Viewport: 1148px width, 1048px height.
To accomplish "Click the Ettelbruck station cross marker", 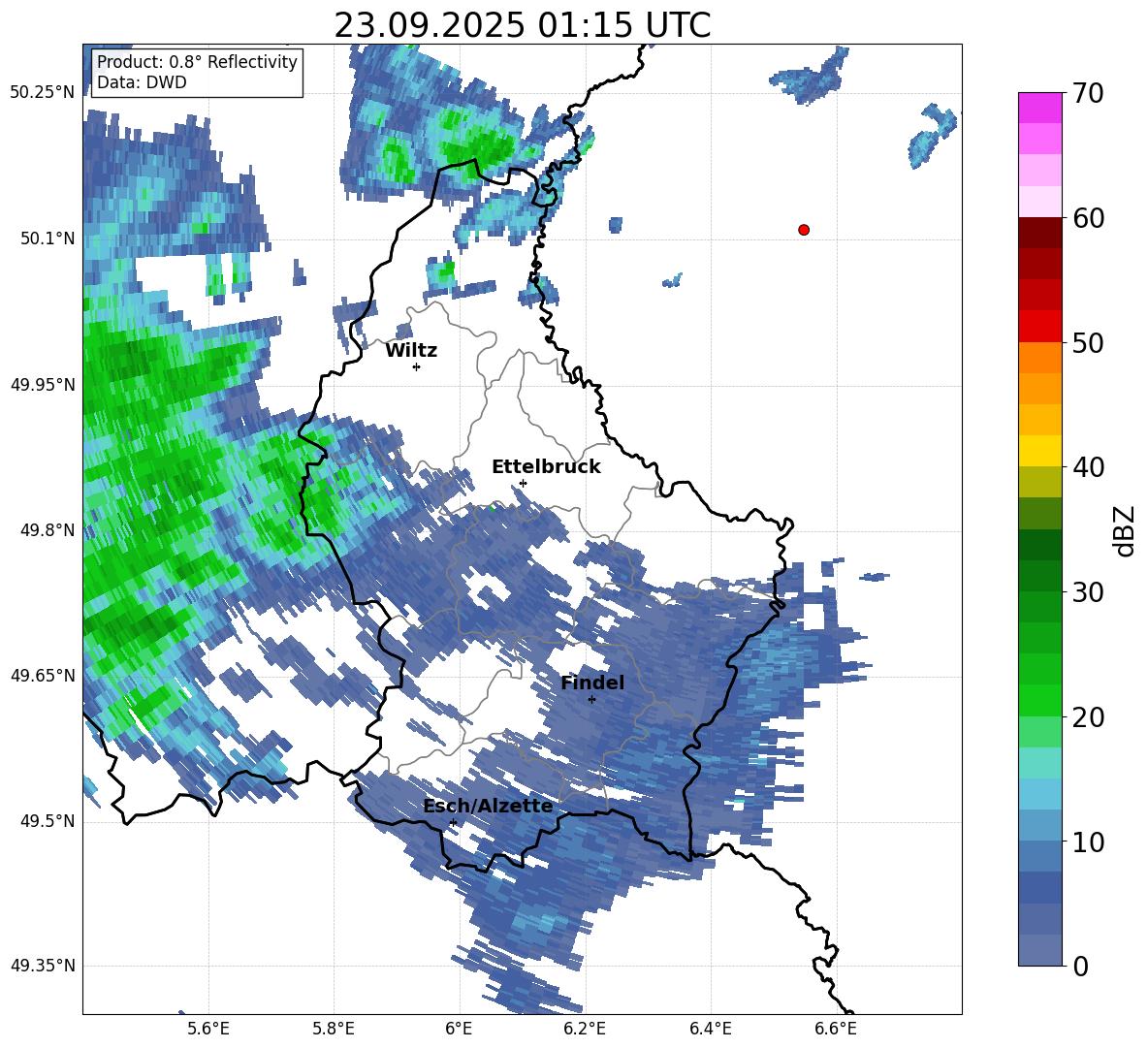I will tap(523, 483).
